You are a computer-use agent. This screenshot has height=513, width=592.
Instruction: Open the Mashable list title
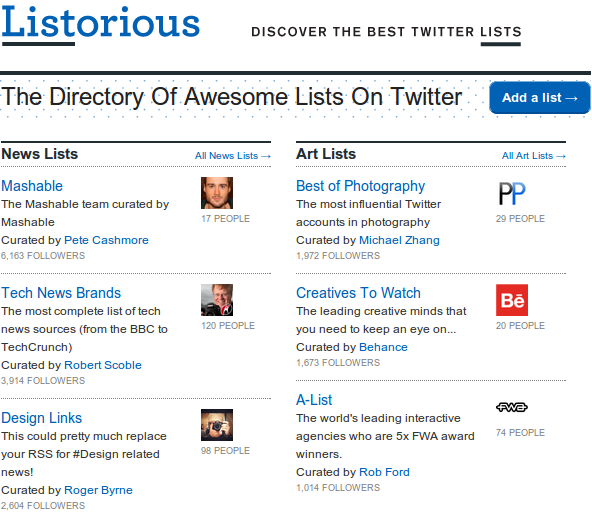tap(32, 186)
